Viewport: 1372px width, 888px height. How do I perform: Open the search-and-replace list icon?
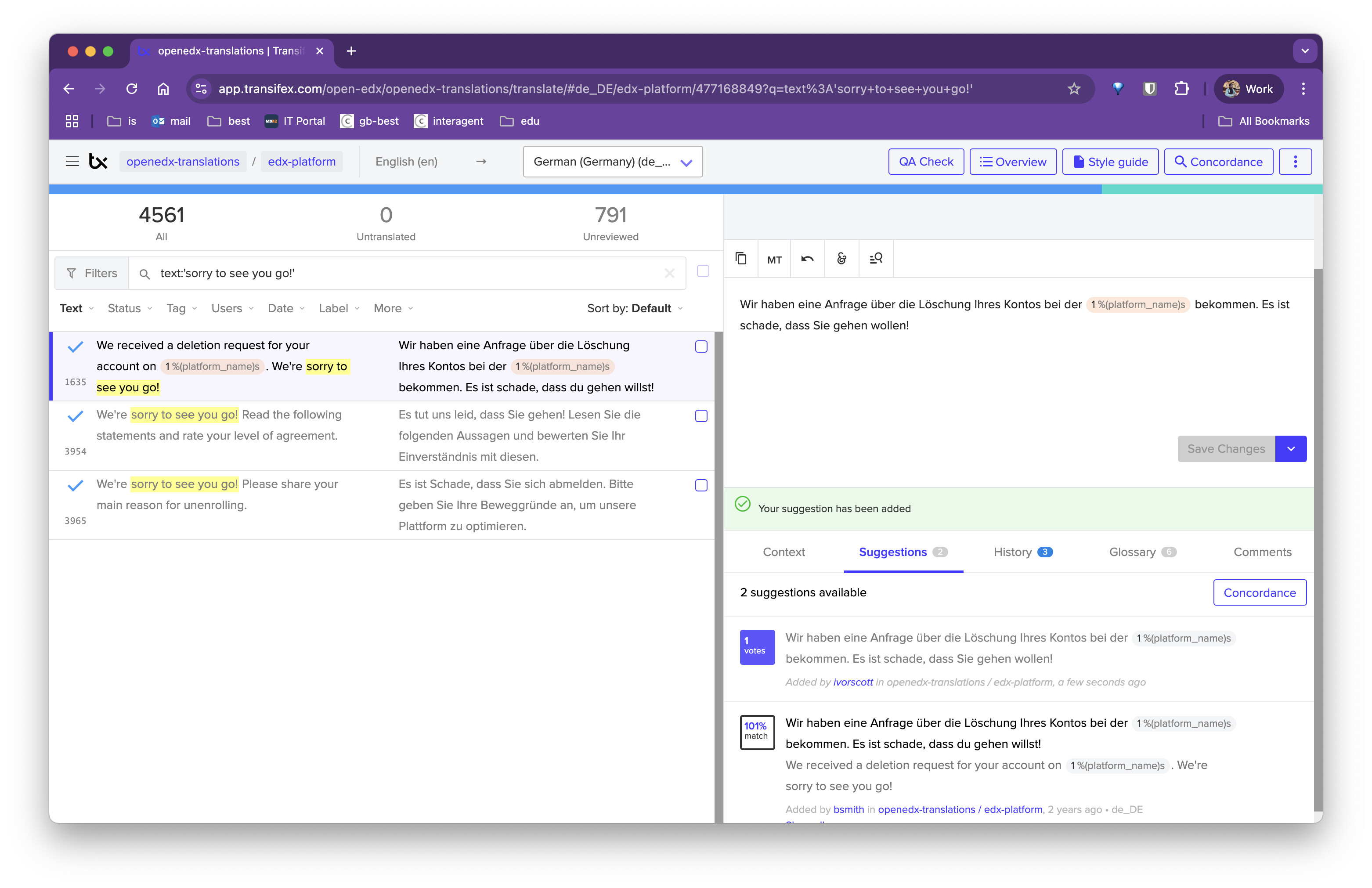(876, 259)
